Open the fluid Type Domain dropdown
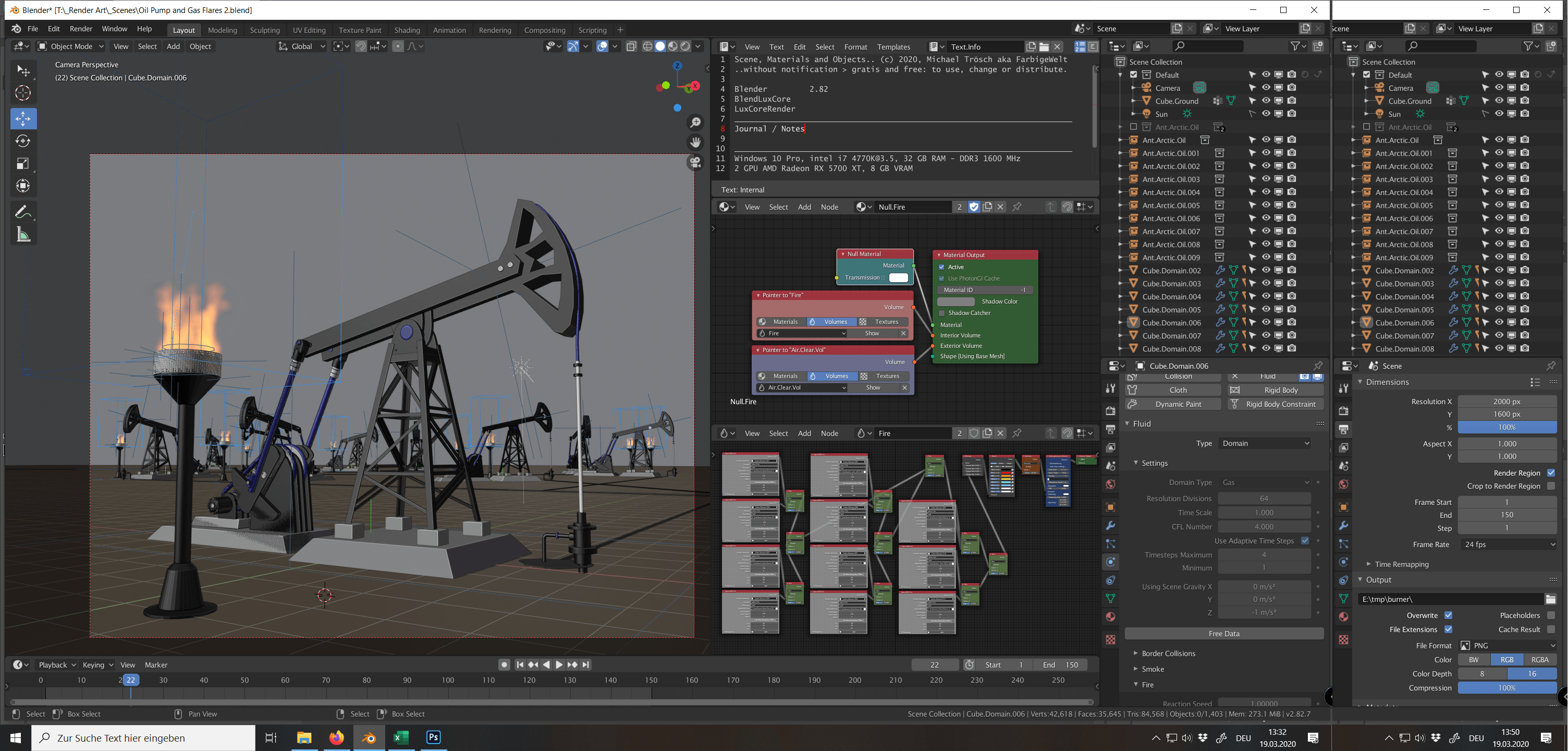The width and height of the screenshot is (1568, 751). 1265,443
